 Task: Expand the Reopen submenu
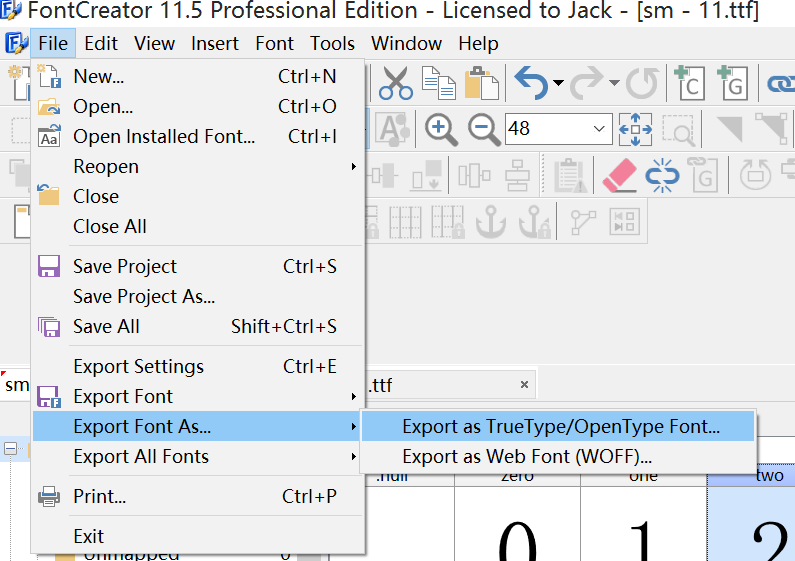pos(198,166)
